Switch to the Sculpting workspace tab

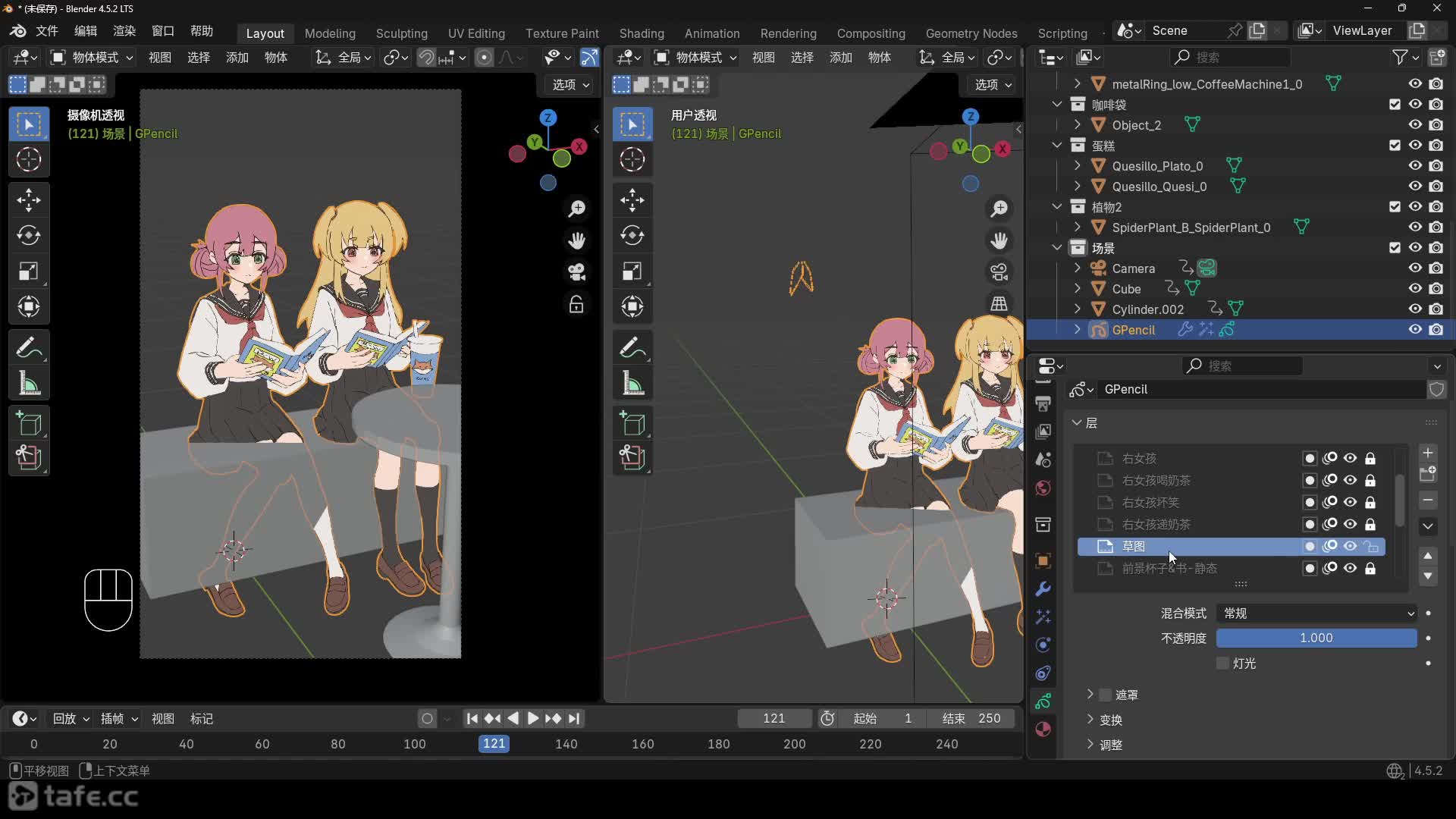pos(401,33)
